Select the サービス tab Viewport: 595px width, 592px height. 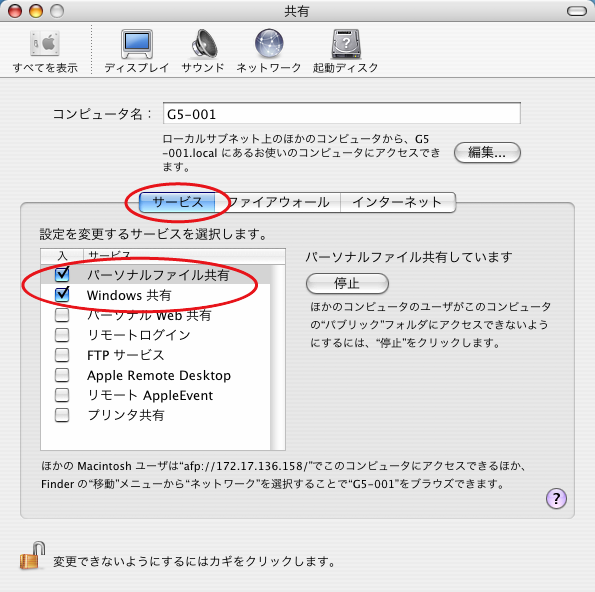point(177,202)
